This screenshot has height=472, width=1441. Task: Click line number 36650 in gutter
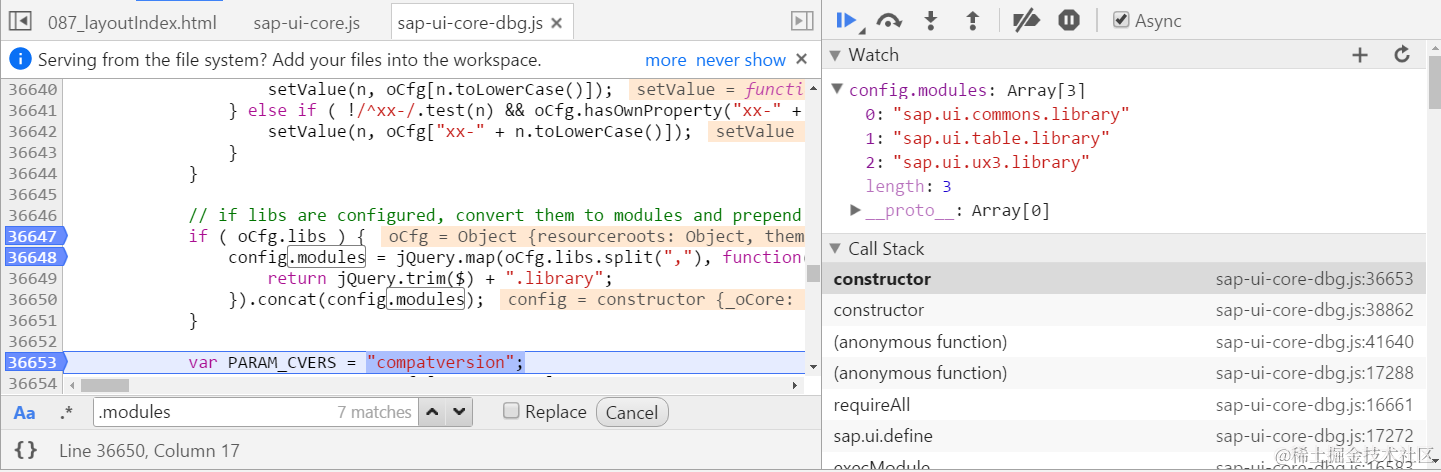coord(32,299)
